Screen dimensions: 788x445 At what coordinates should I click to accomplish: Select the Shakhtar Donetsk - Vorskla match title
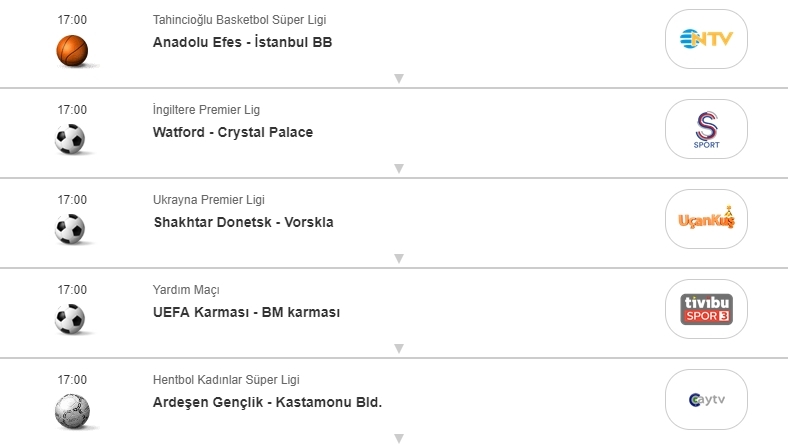[243, 222]
